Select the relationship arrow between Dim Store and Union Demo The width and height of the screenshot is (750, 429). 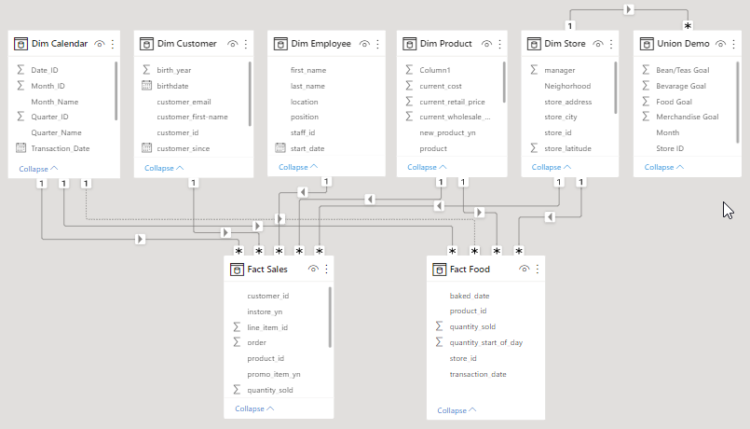pos(628,9)
